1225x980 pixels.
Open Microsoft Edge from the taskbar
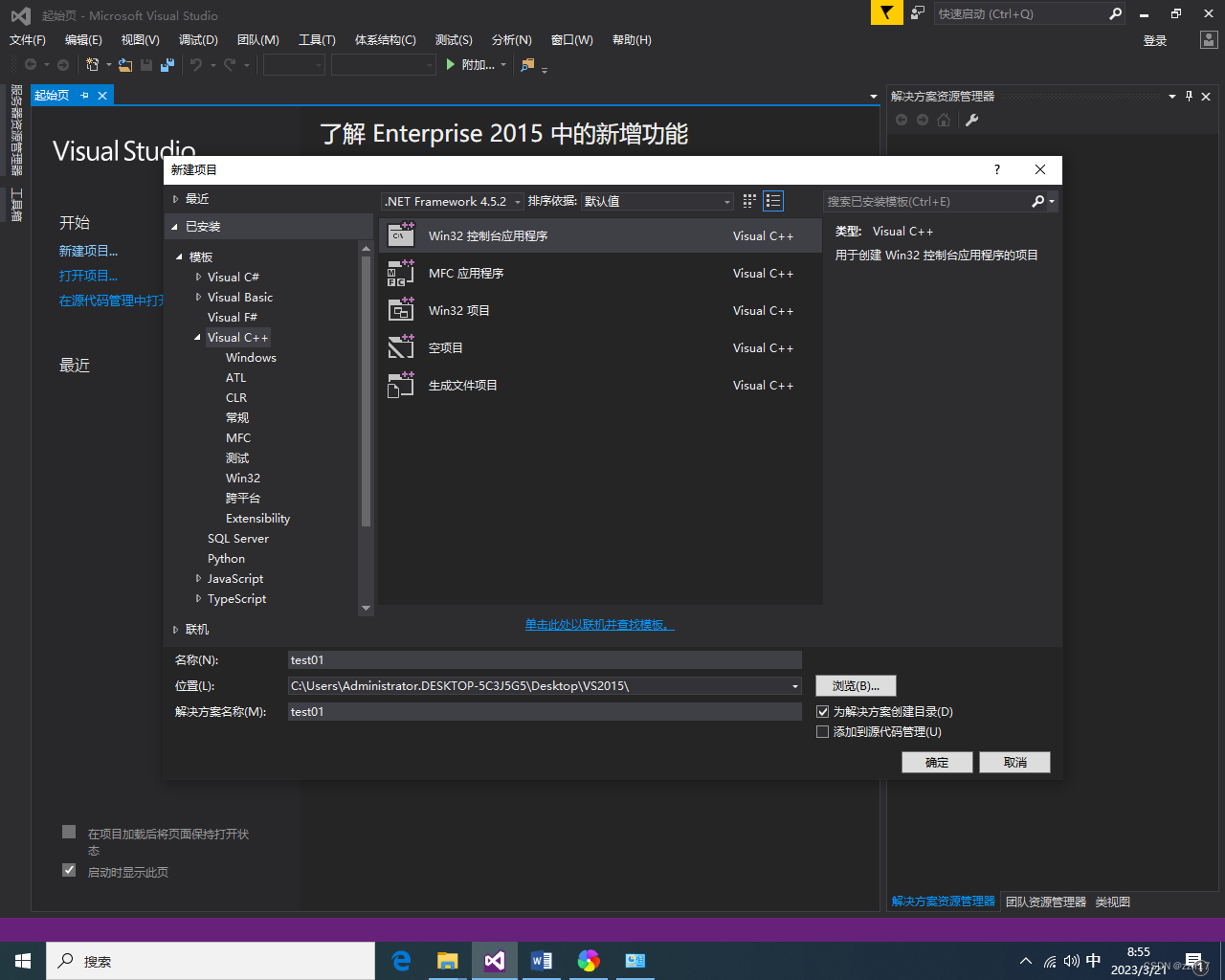click(x=401, y=960)
